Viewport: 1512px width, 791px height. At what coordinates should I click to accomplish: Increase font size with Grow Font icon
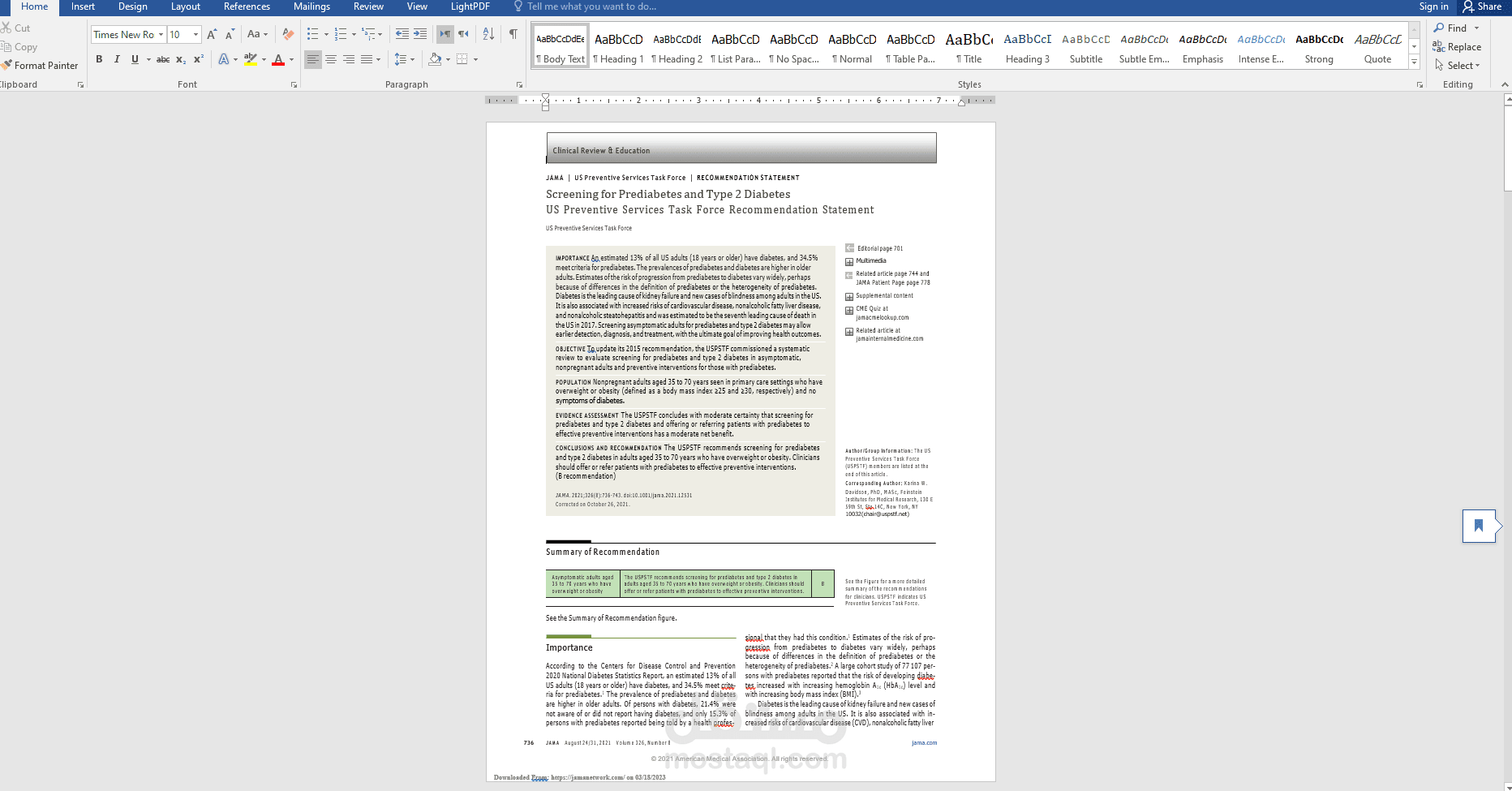point(212,34)
